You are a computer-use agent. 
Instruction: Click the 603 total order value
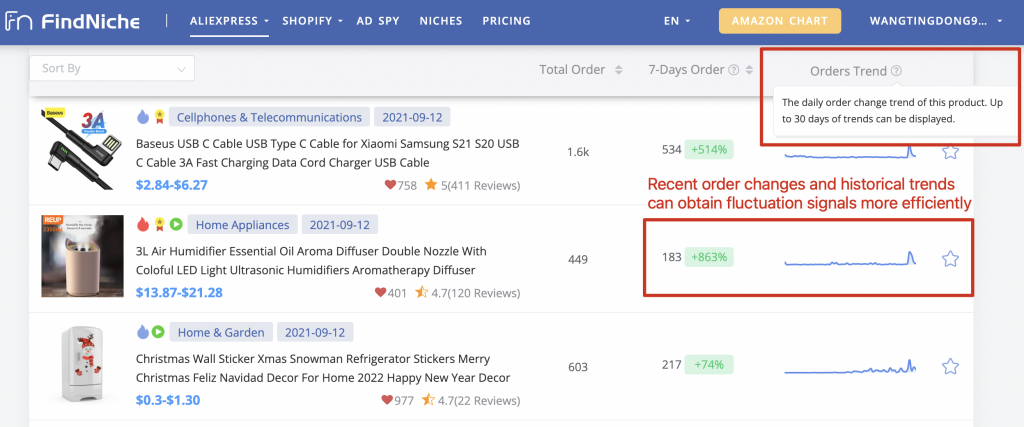[x=577, y=367]
